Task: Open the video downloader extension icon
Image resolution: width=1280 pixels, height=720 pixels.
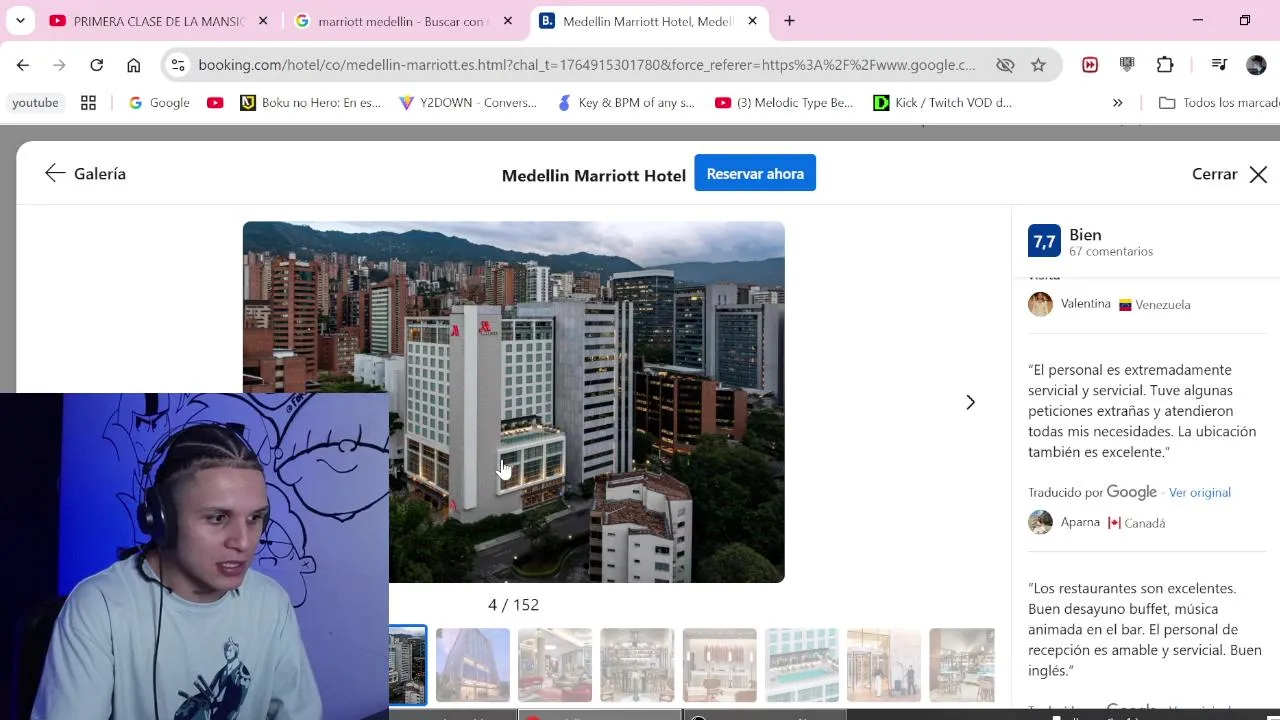Action: coord(1127,65)
